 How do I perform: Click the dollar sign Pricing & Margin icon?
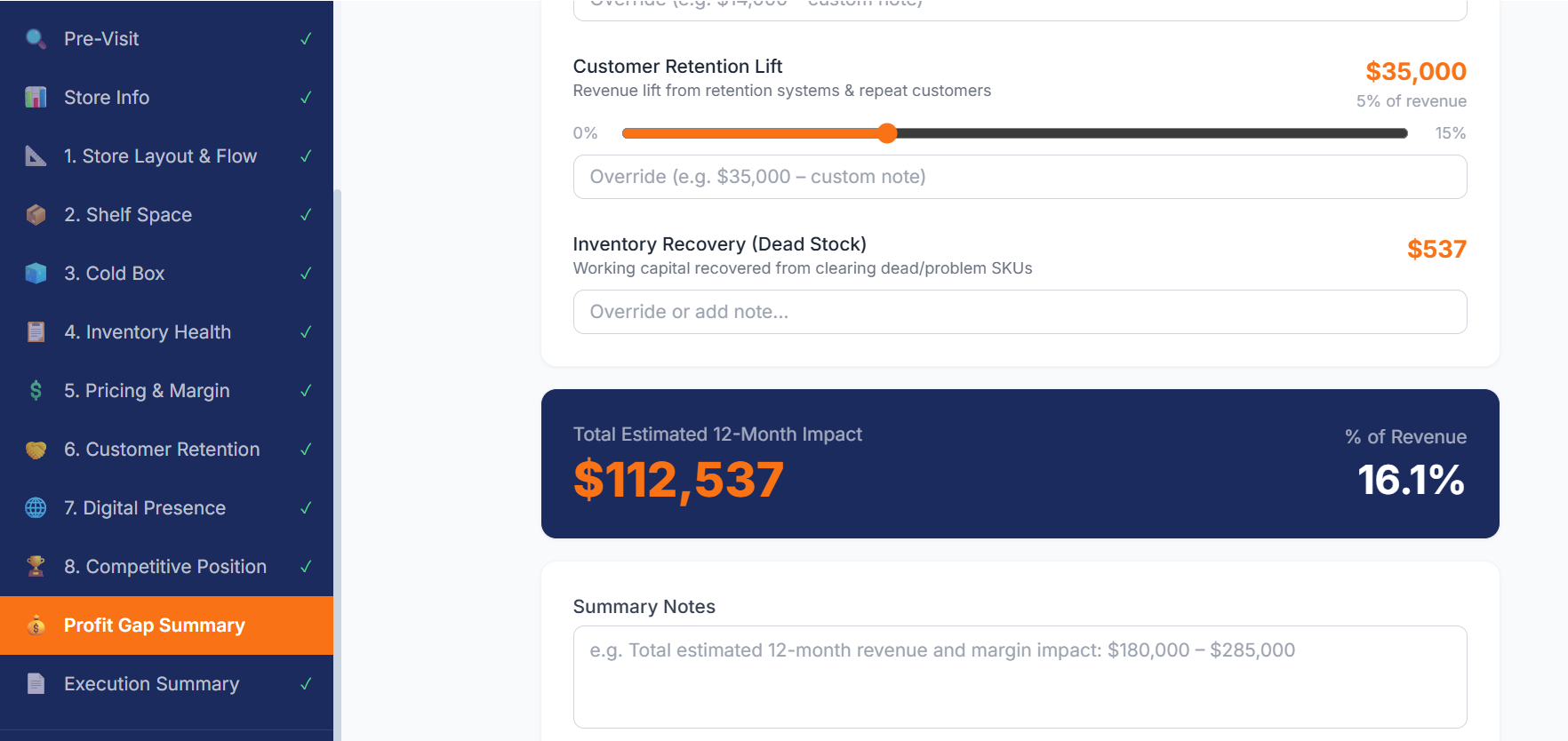36,391
